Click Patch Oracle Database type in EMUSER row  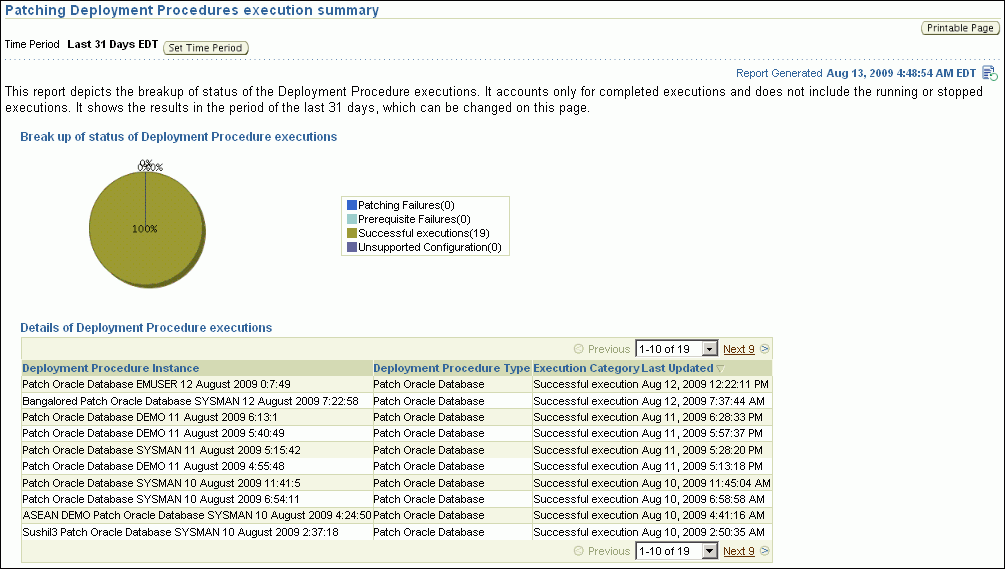[x=429, y=384]
